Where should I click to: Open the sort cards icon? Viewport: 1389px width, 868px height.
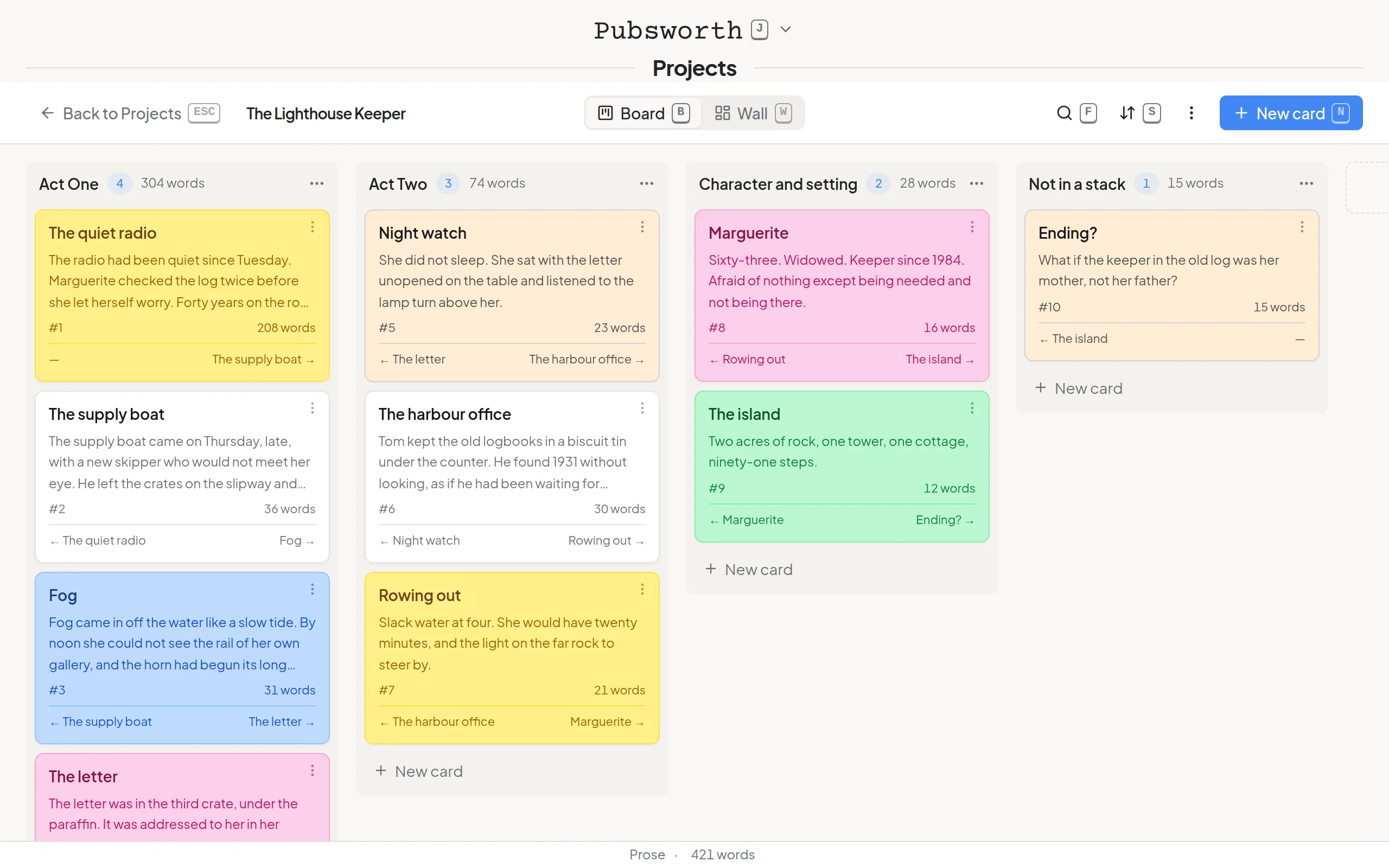(1127, 113)
